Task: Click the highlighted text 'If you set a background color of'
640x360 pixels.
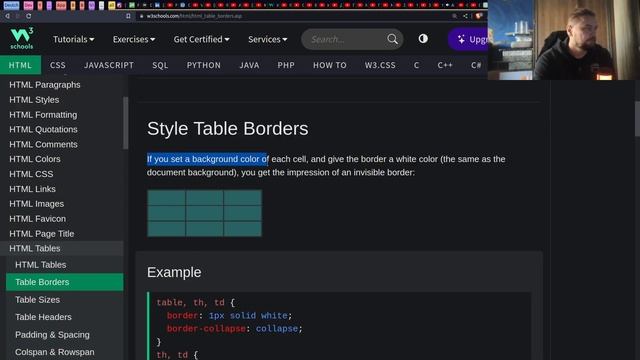Action: (207, 159)
